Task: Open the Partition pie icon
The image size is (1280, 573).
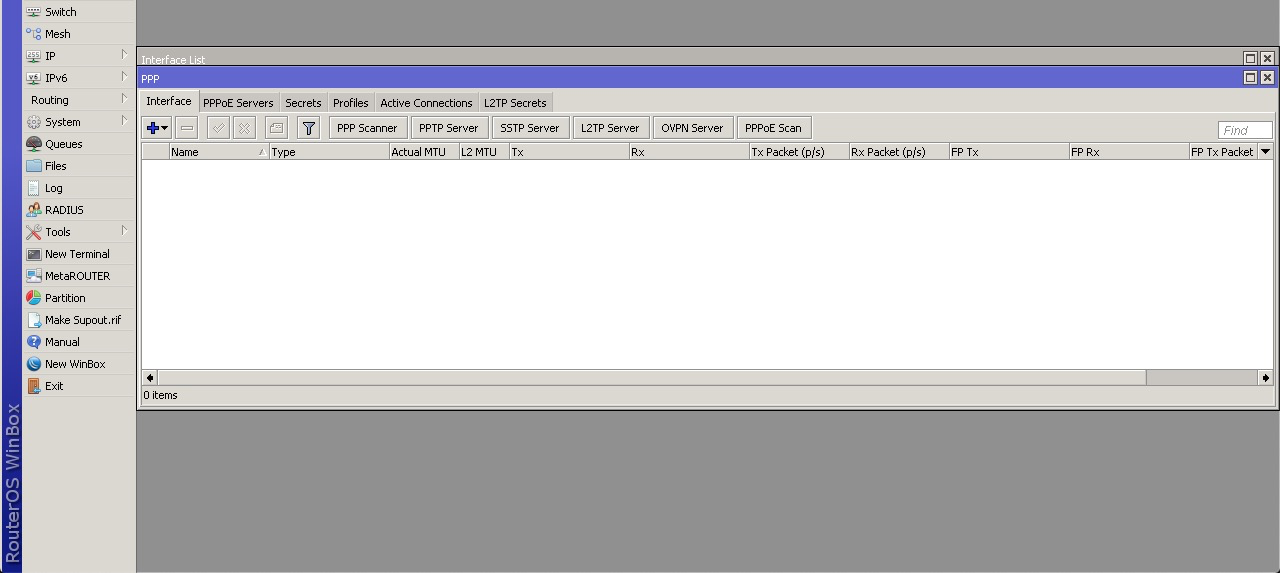Action: pyautogui.click(x=34, y=298)
